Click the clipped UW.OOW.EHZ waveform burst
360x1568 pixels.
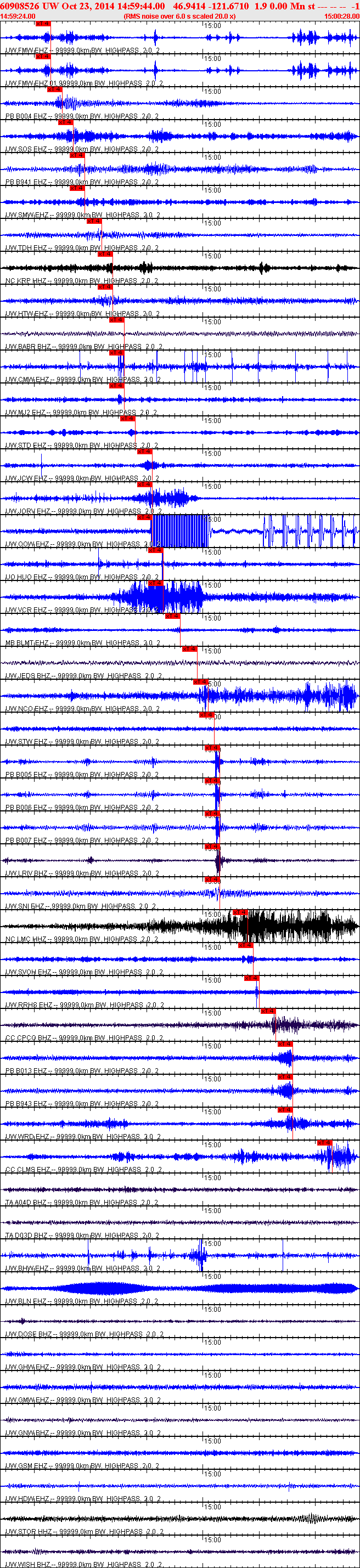coord(179,531)
